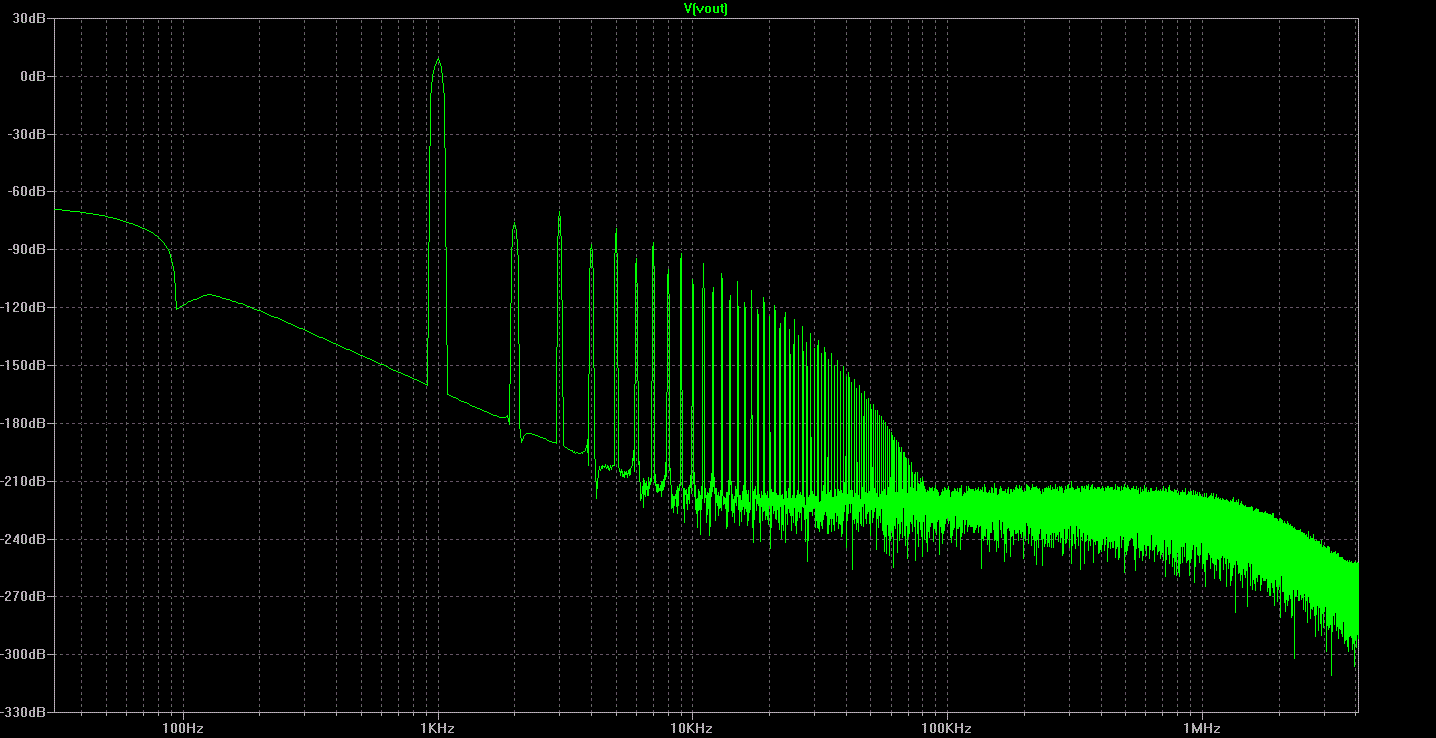Click the 100Hz frequency axis label

pos(181,728)
